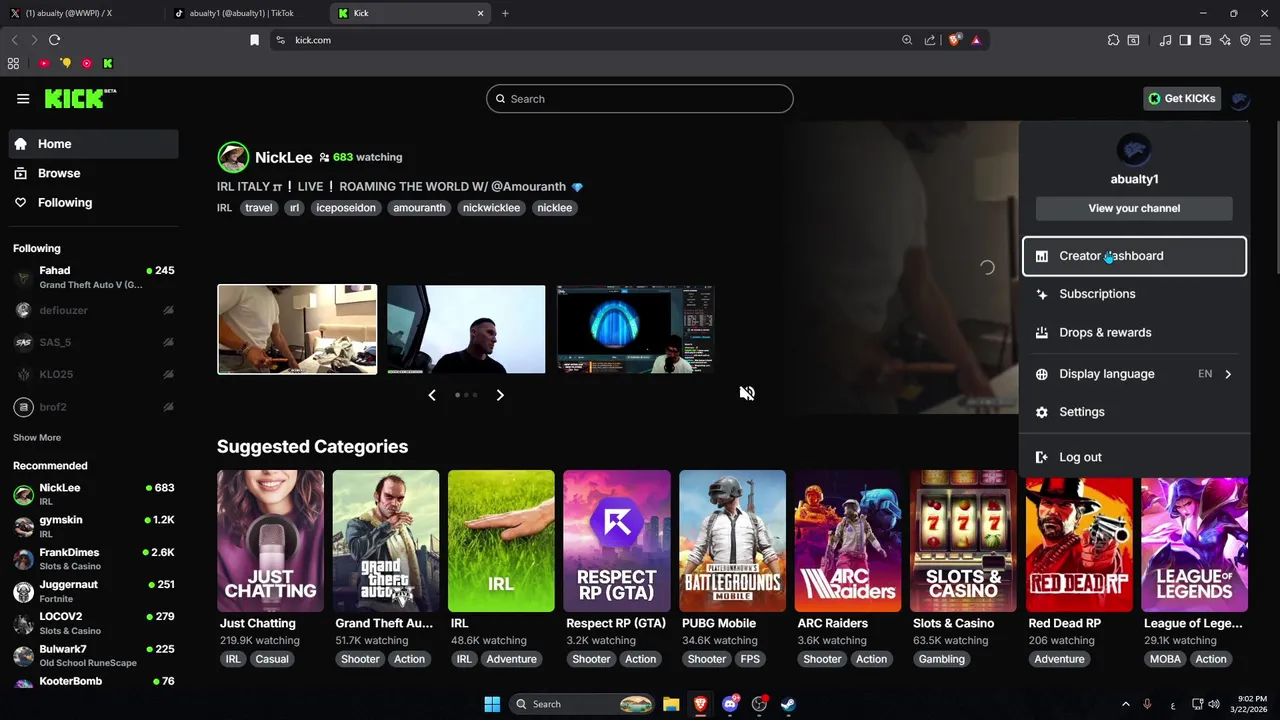This screenshot has width=1280, height=720.
Task: Focus the Kick search field
Action: coord(640,99)
